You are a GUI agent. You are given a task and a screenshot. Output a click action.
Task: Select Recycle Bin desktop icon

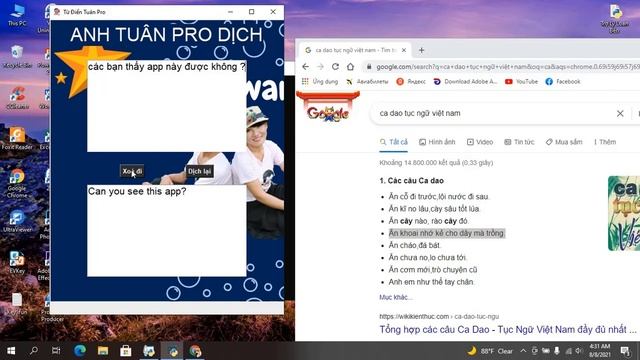point(17,57)
